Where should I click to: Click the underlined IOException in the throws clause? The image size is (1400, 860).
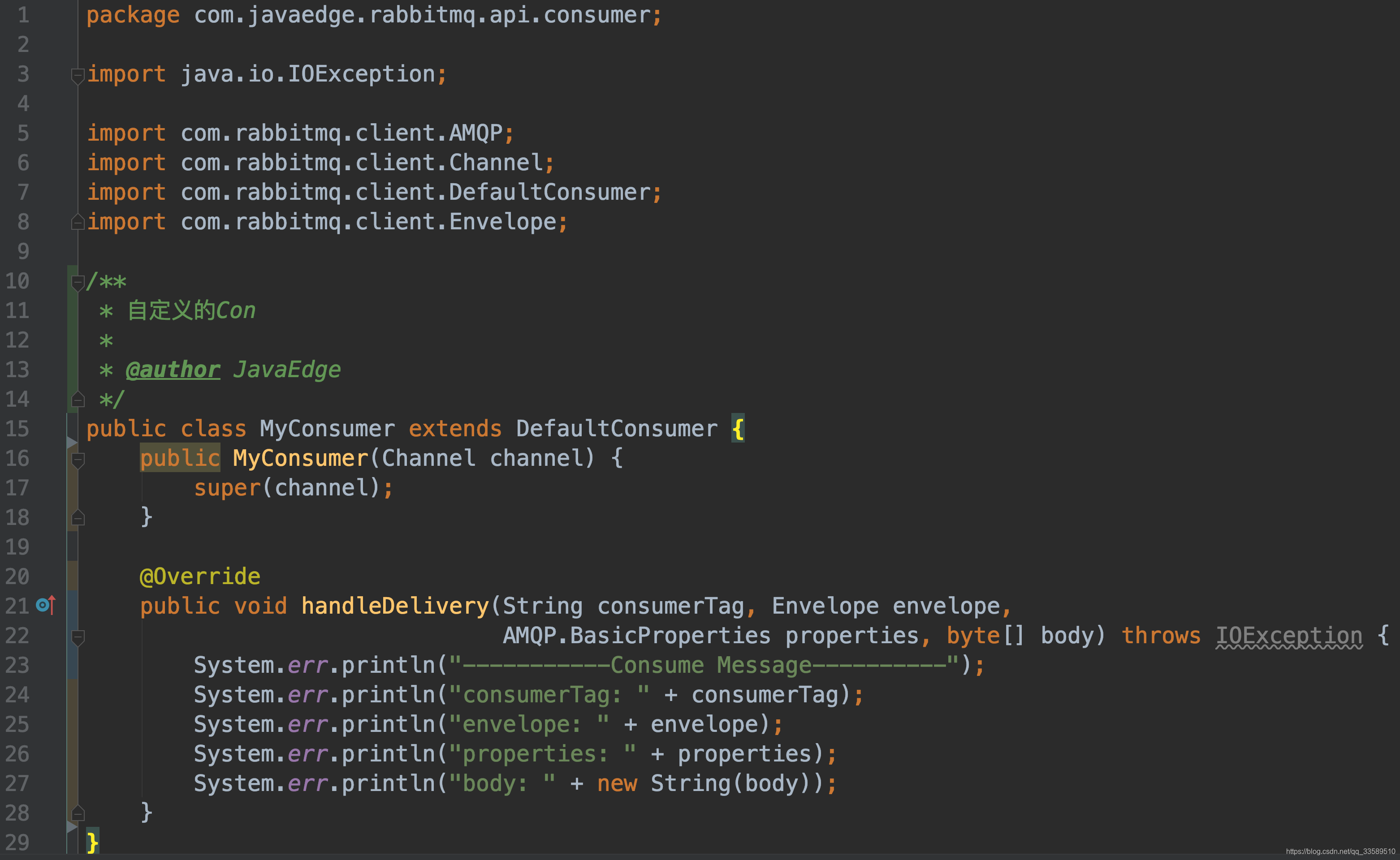point(1288,635)
